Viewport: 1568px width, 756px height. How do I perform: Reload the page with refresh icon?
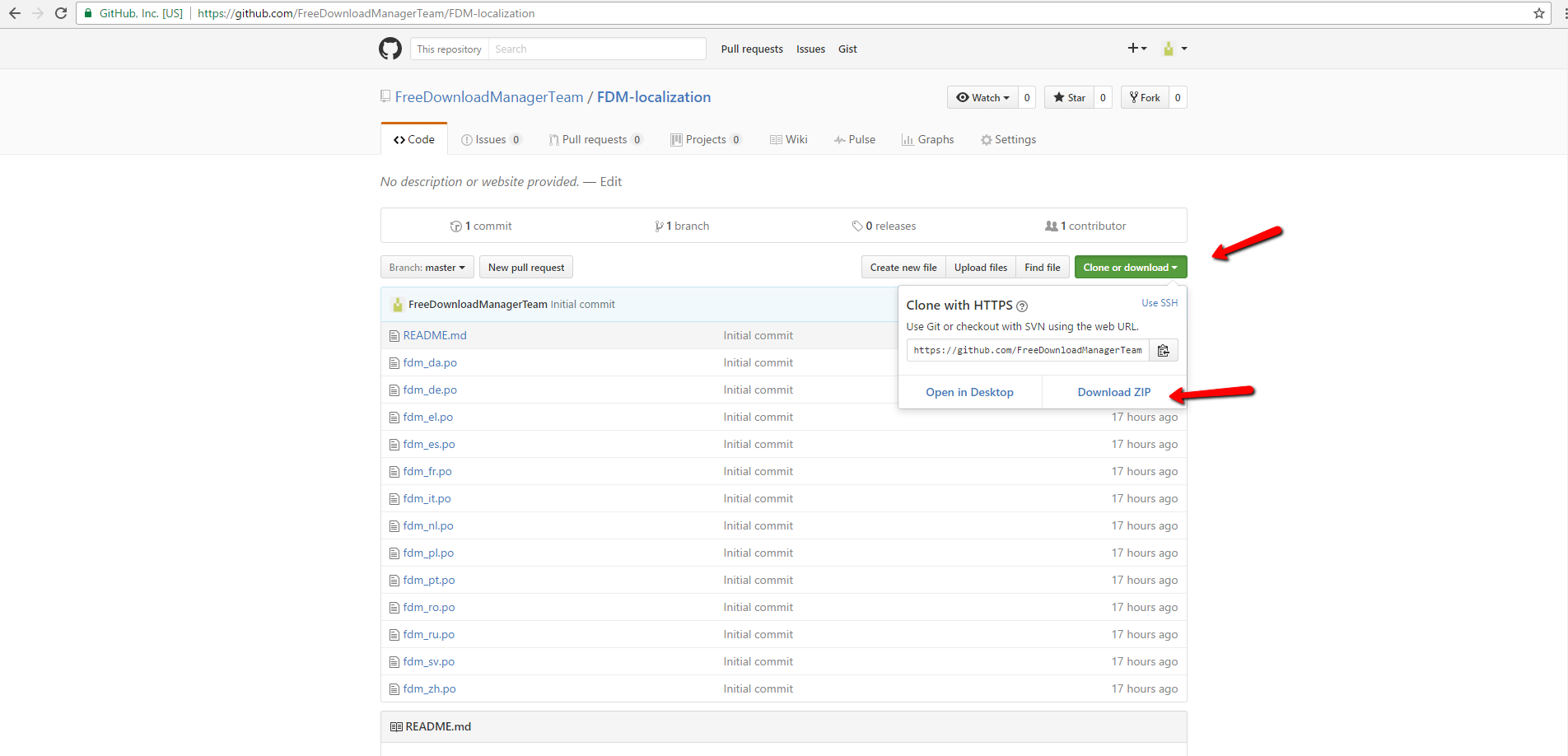click(x=61, y=13)
